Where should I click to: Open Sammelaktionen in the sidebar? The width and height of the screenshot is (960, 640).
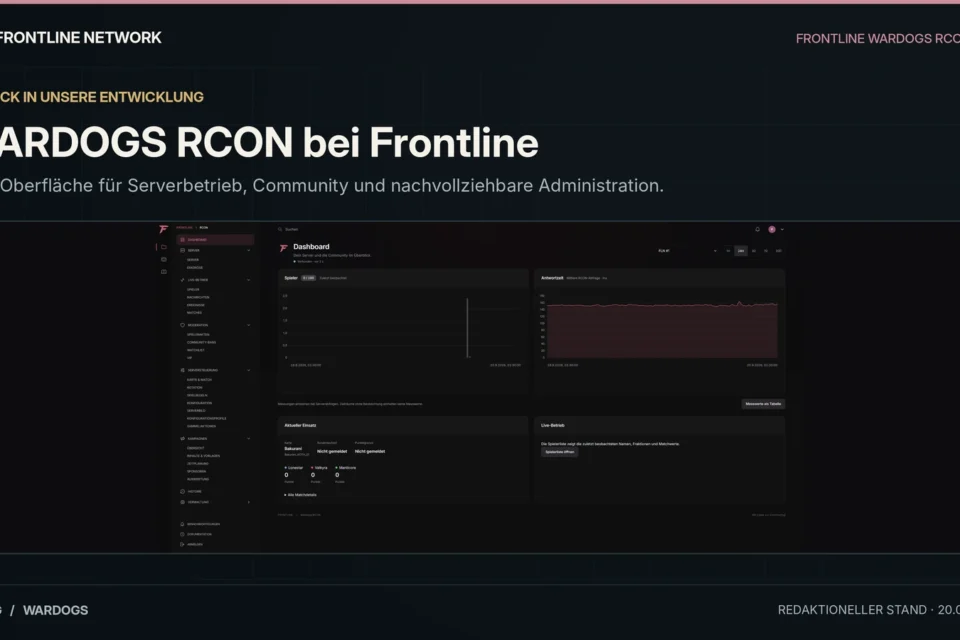point(201,426)
